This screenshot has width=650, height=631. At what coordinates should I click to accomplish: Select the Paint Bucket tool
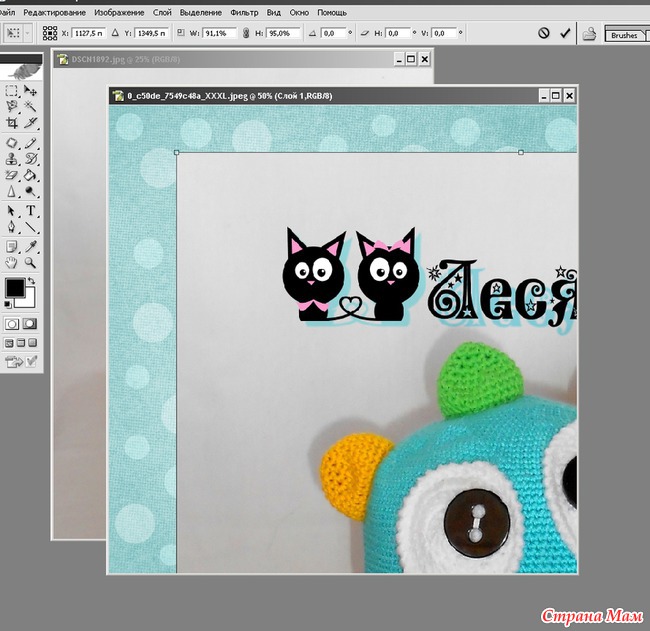click(x=31, y=174)
